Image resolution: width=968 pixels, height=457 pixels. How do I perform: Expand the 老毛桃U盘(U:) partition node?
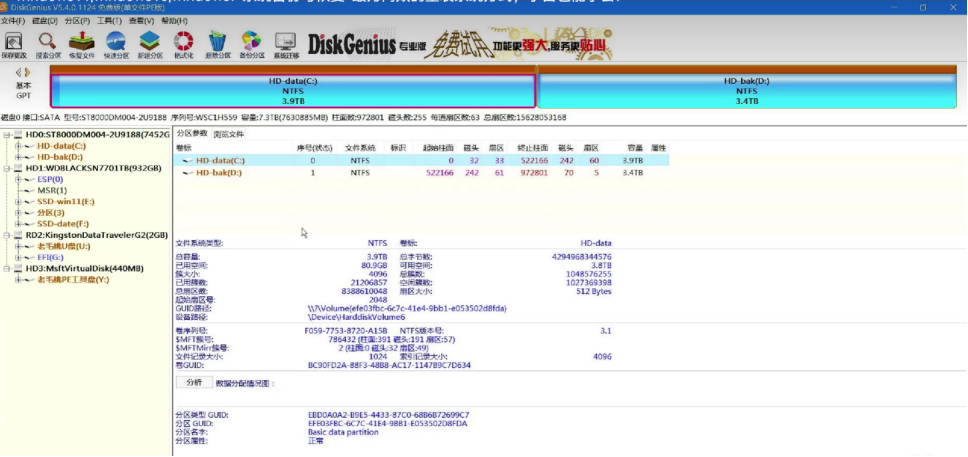[18, 246]
